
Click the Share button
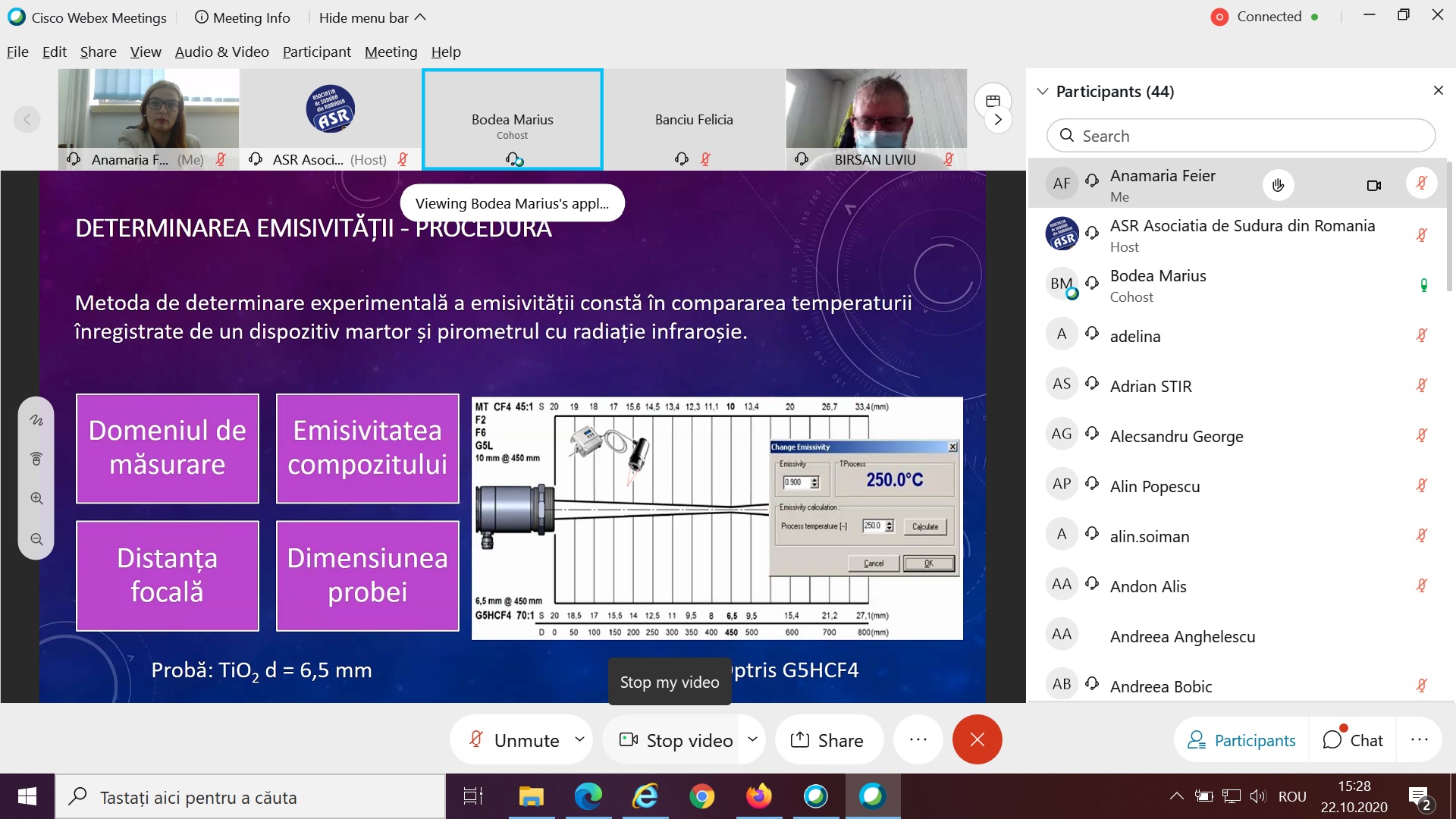[827, 740]
